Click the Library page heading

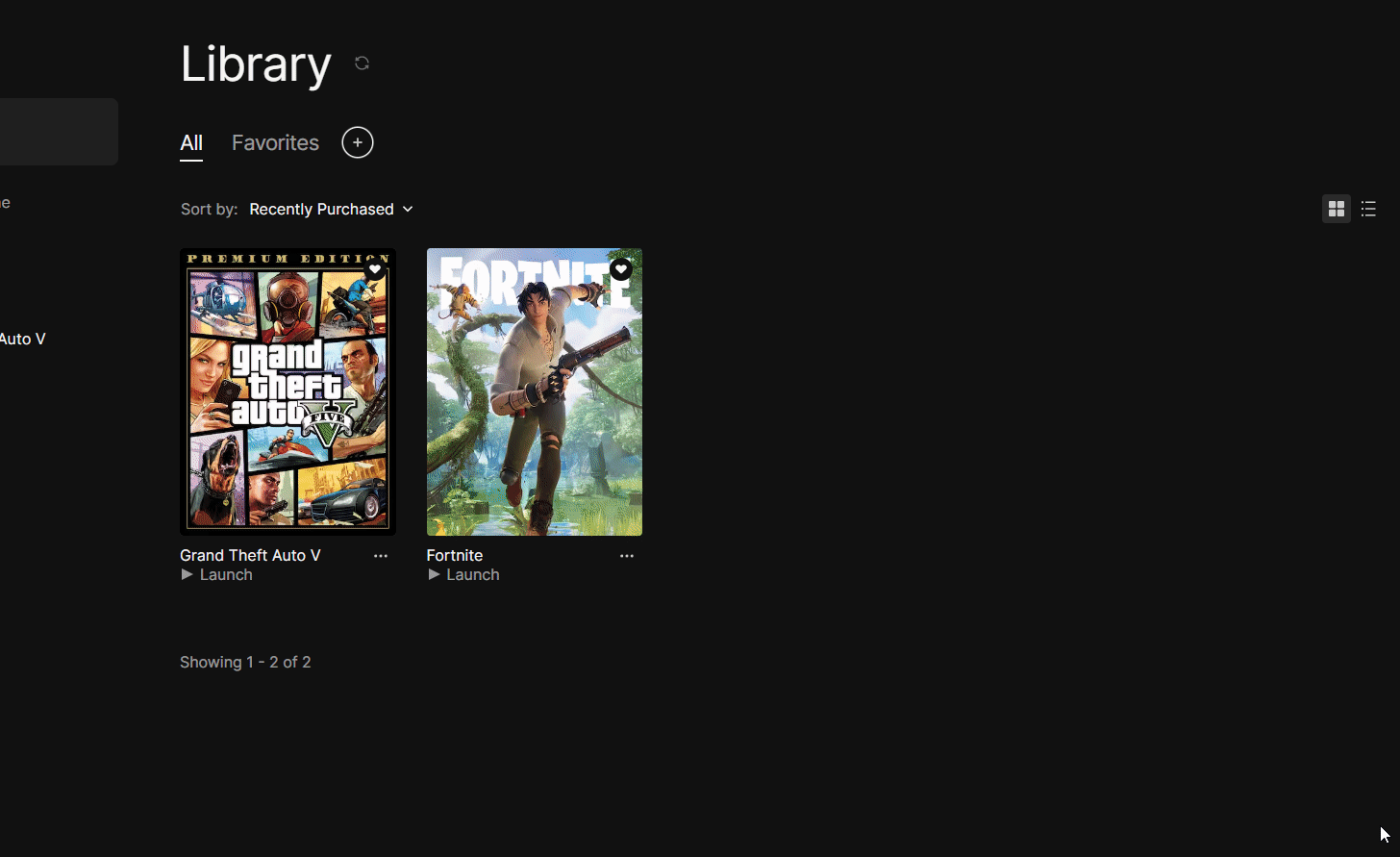coord(256,63)
